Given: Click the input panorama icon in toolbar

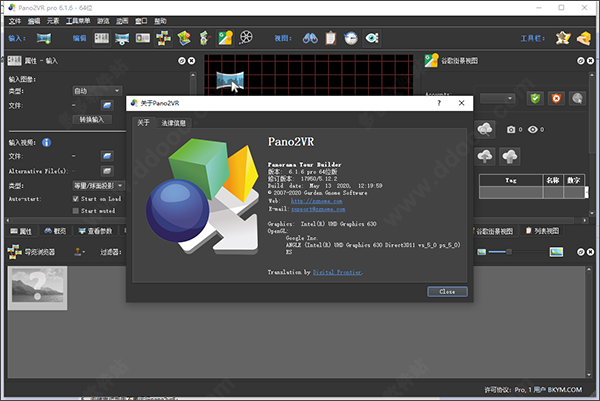Looking at the screenshot, I should tap(44, 38).
